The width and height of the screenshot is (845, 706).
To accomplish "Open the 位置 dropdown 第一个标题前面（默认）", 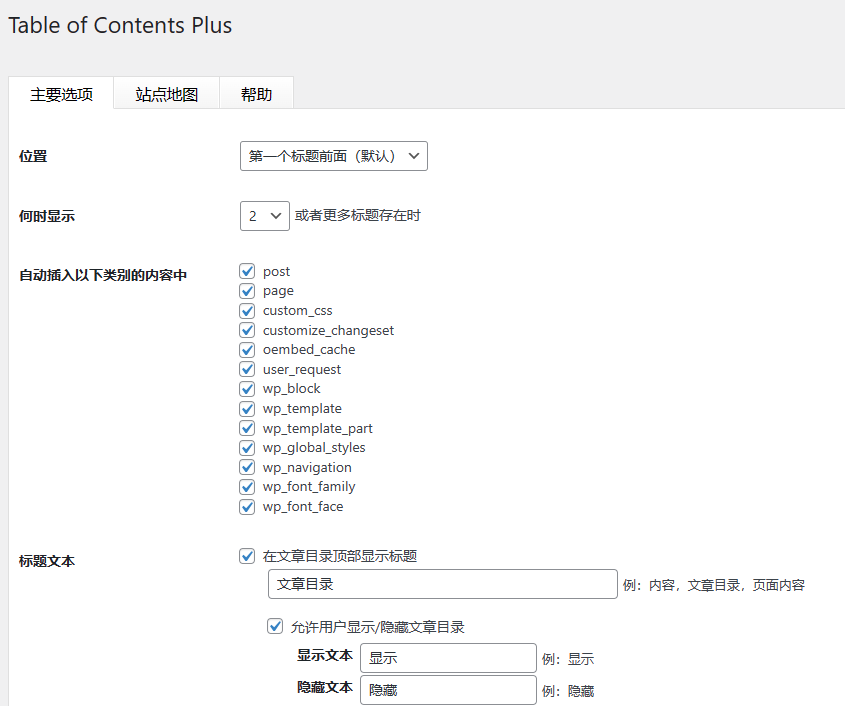I will click(x=334, y=156).
